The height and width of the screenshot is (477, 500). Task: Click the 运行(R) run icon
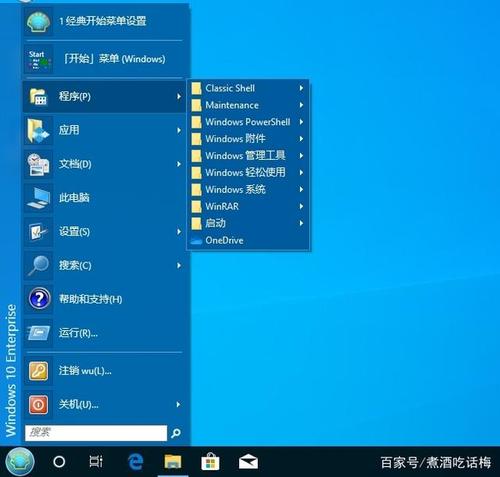click(38, 333)
